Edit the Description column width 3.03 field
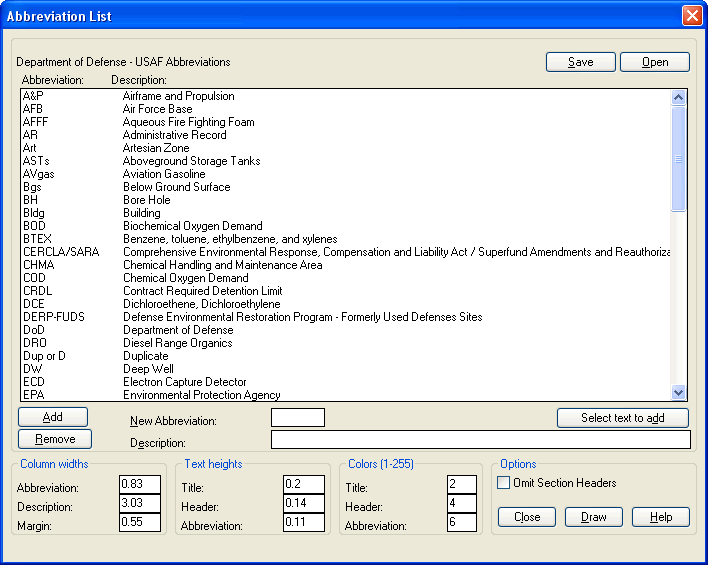Viewport: 708px width, 565px height. point(140,503)
